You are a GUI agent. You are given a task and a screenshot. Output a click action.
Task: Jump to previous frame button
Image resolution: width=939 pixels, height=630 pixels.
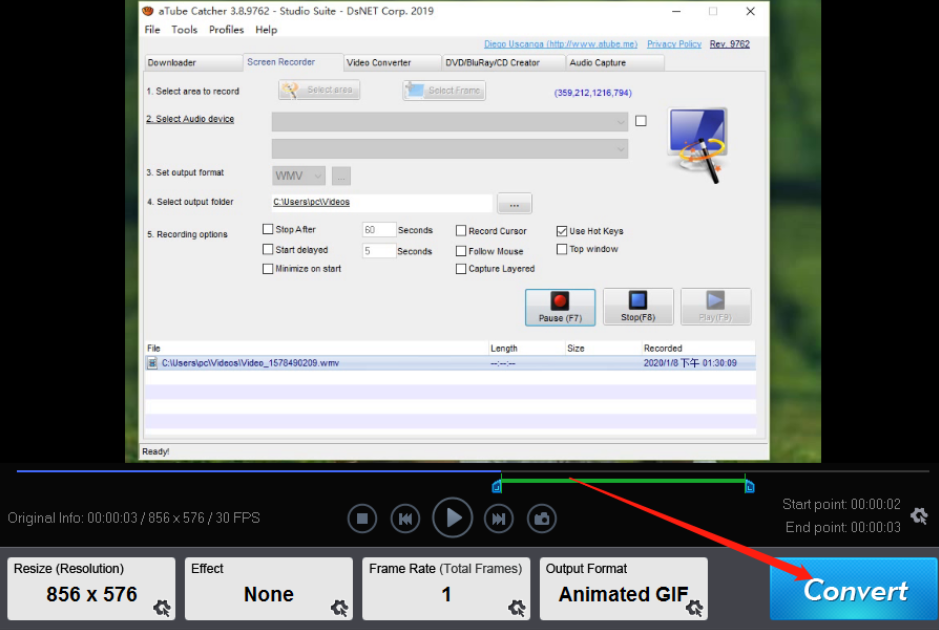[405, 519]
